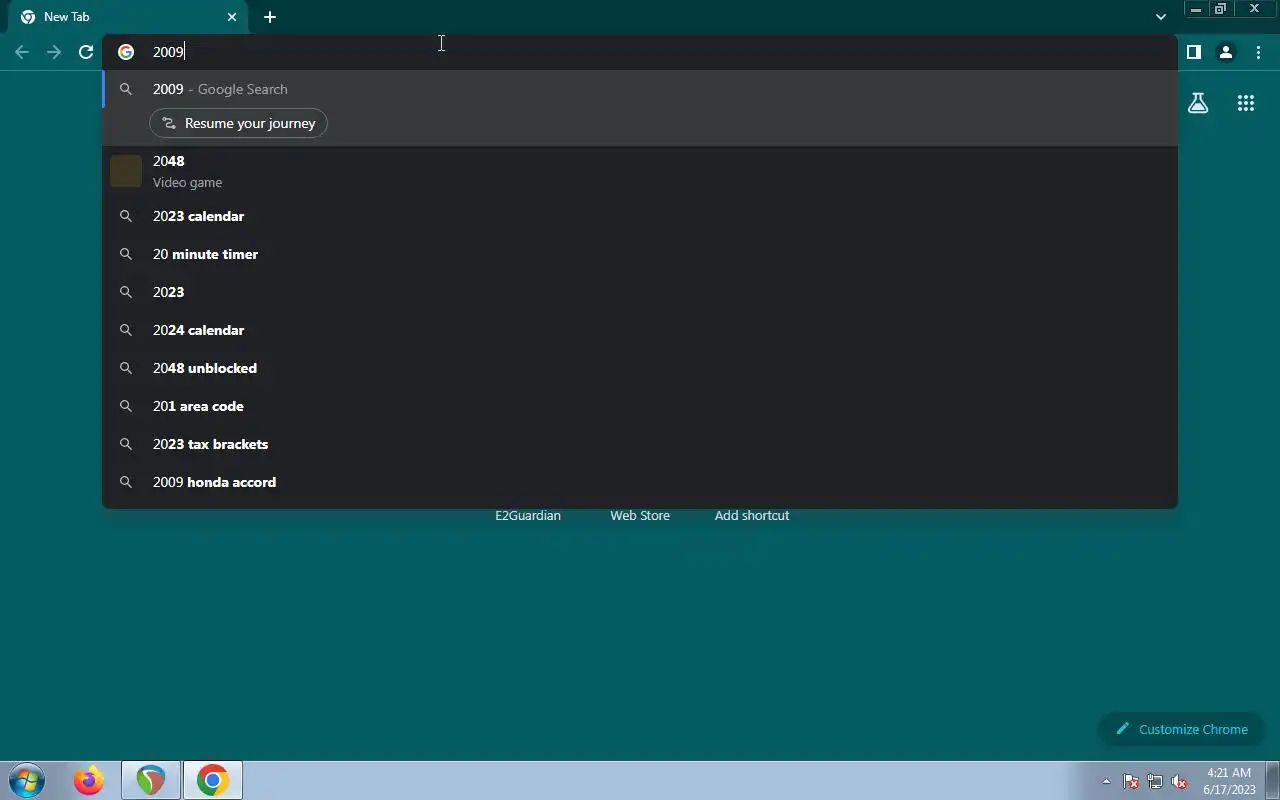This screenshot has width=1280, height=800.
Task: Select the '2009 honda accord' suggestion
Action: coord(640,482)
